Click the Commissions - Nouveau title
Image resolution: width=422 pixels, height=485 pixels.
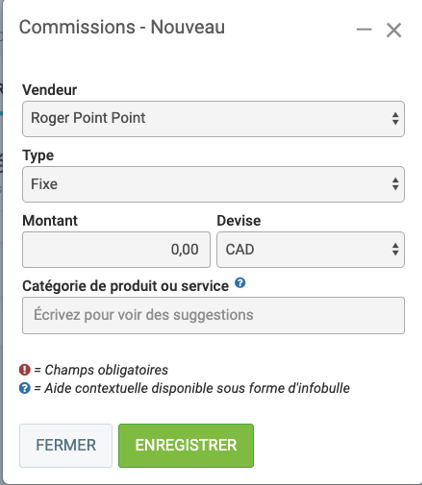[122, 27]
